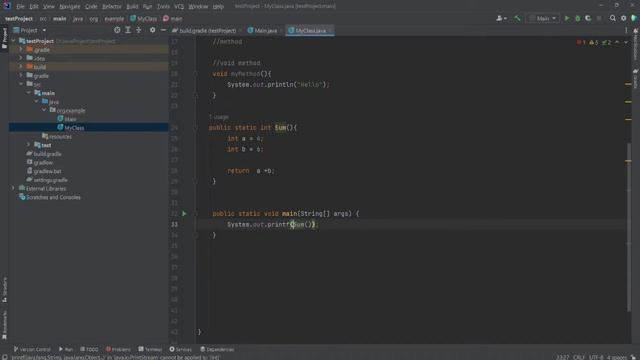Click the Select Opened File target icon

(117, 30)
